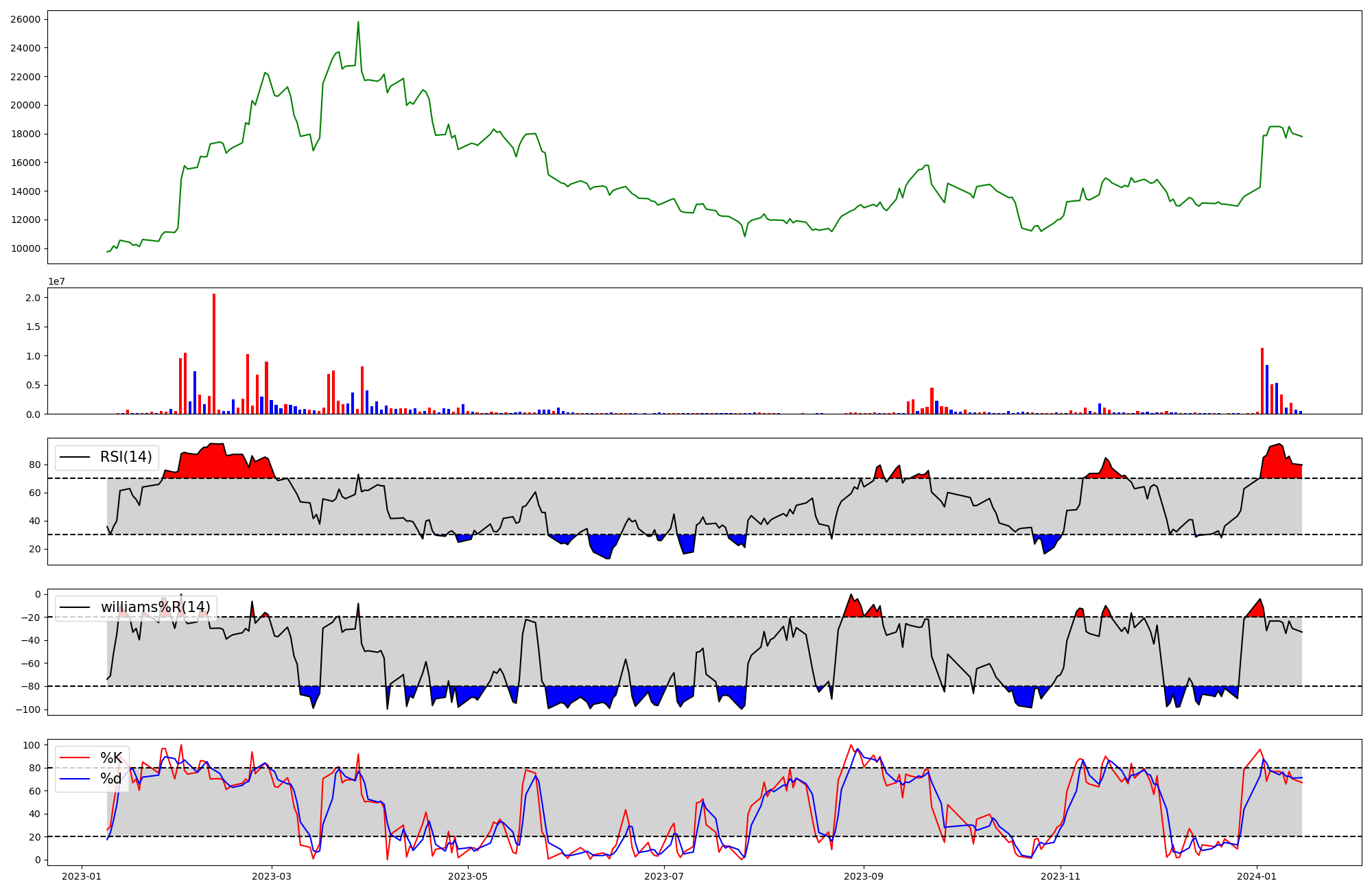Screen dimensions: 1372x892
Task: Select the %K legend text
Action: 111,758
